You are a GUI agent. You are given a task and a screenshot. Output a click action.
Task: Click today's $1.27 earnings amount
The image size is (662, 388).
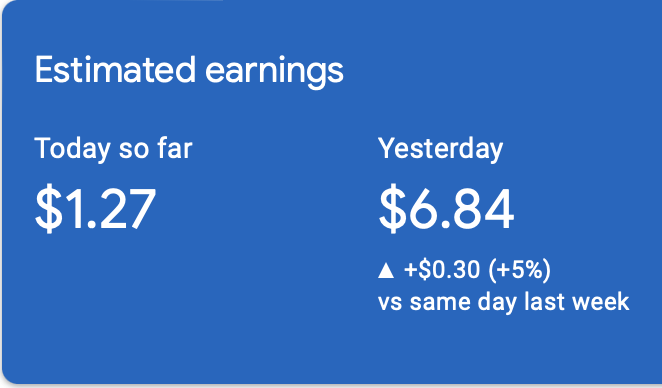(x=95, y=209)
